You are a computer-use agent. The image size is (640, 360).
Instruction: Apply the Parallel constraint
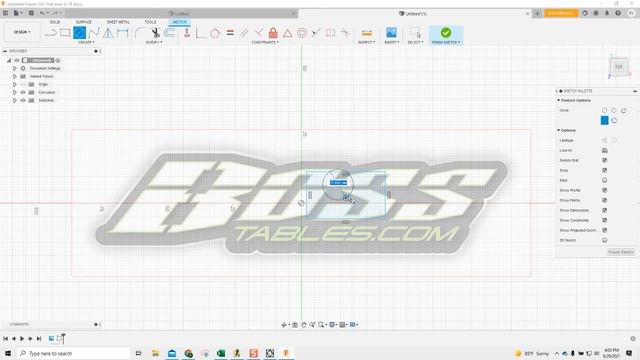(x=244, y=33)
